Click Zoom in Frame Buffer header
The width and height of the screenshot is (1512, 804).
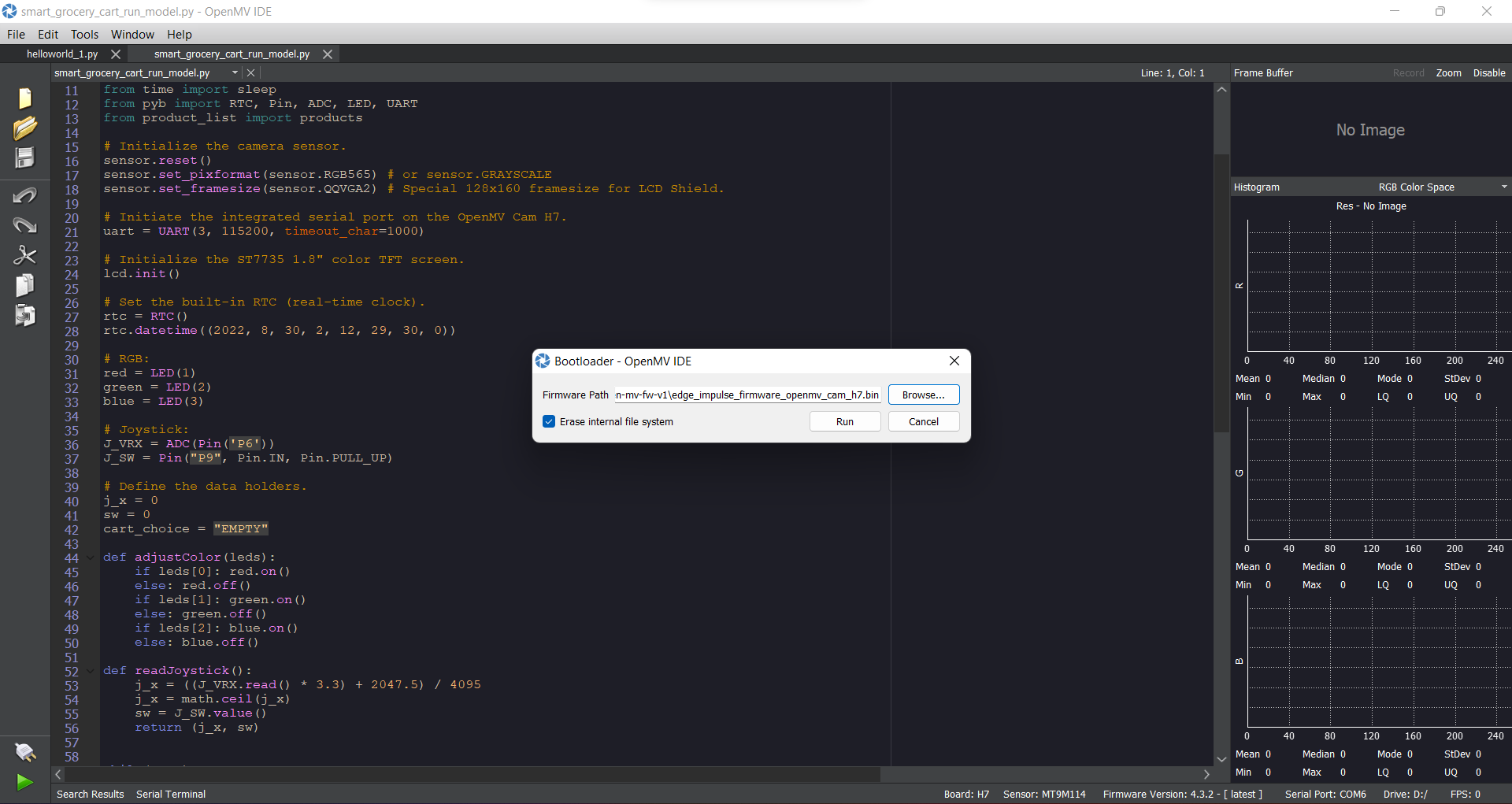1448,73
